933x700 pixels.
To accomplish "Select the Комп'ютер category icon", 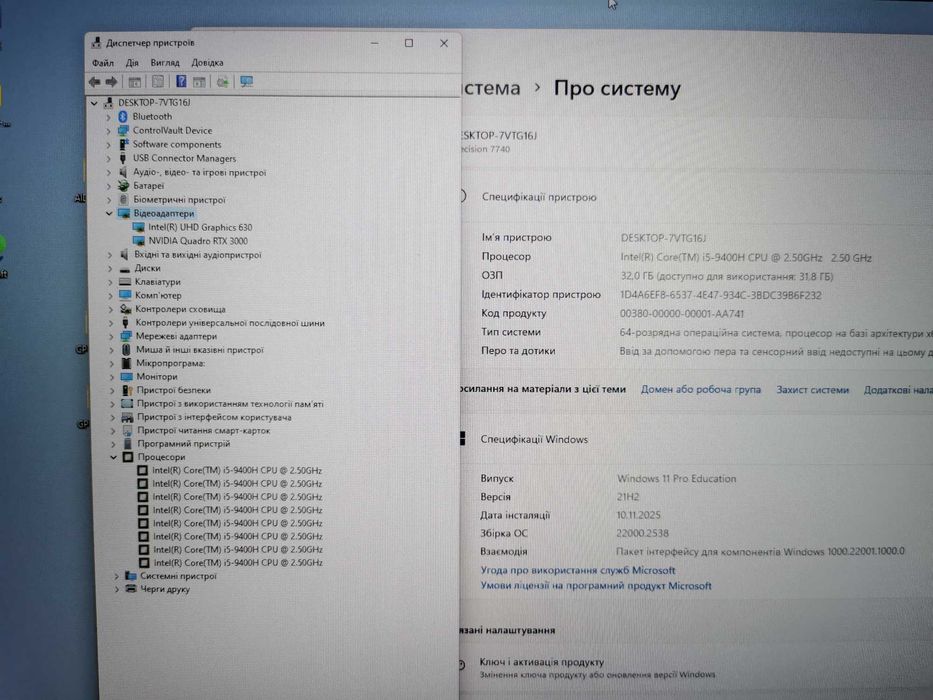I will click(x=125, y=295).
